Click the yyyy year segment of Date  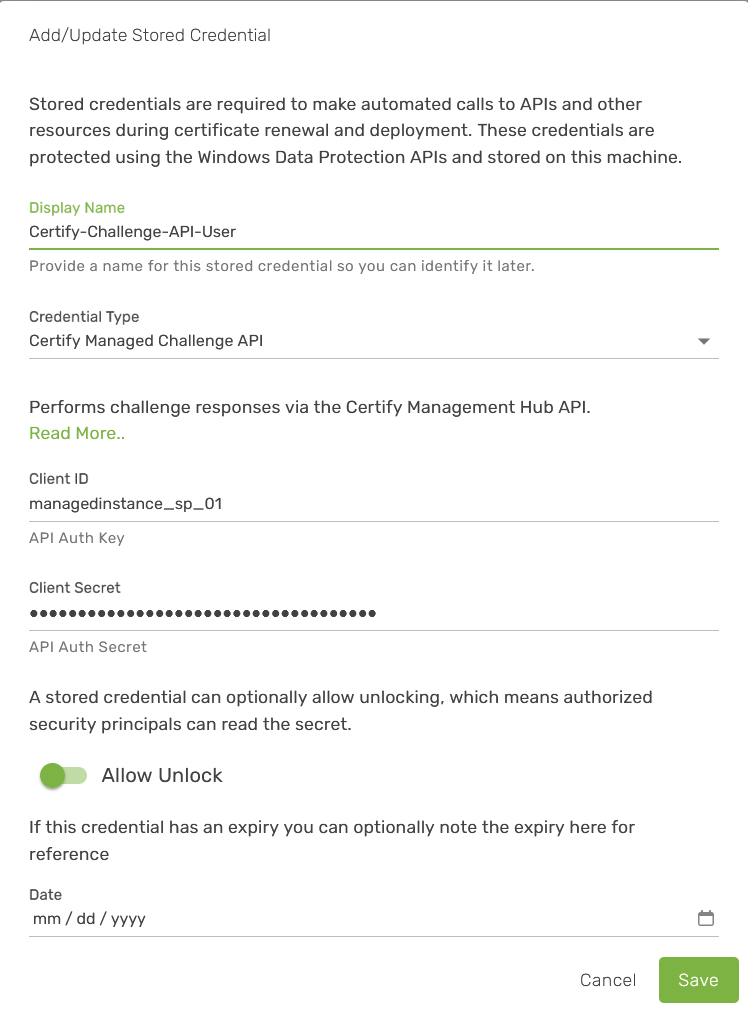click(x=128, y=918)
